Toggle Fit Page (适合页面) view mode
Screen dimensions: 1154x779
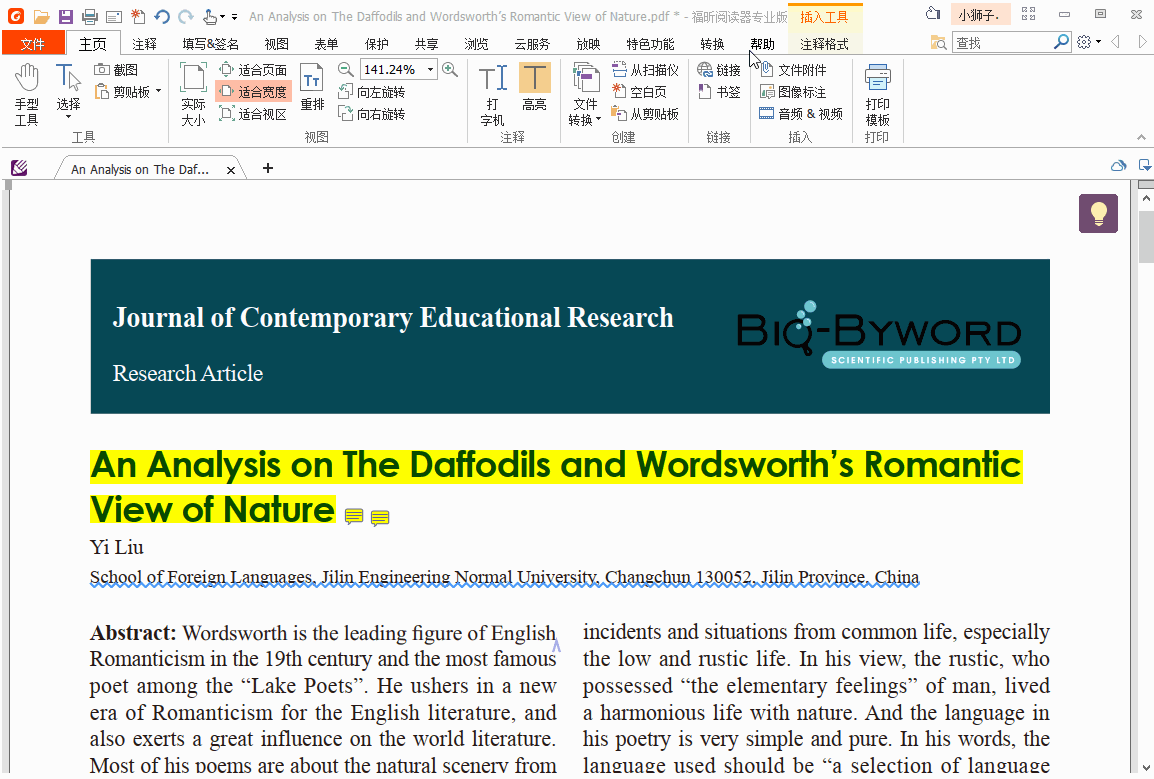(253, 70)
